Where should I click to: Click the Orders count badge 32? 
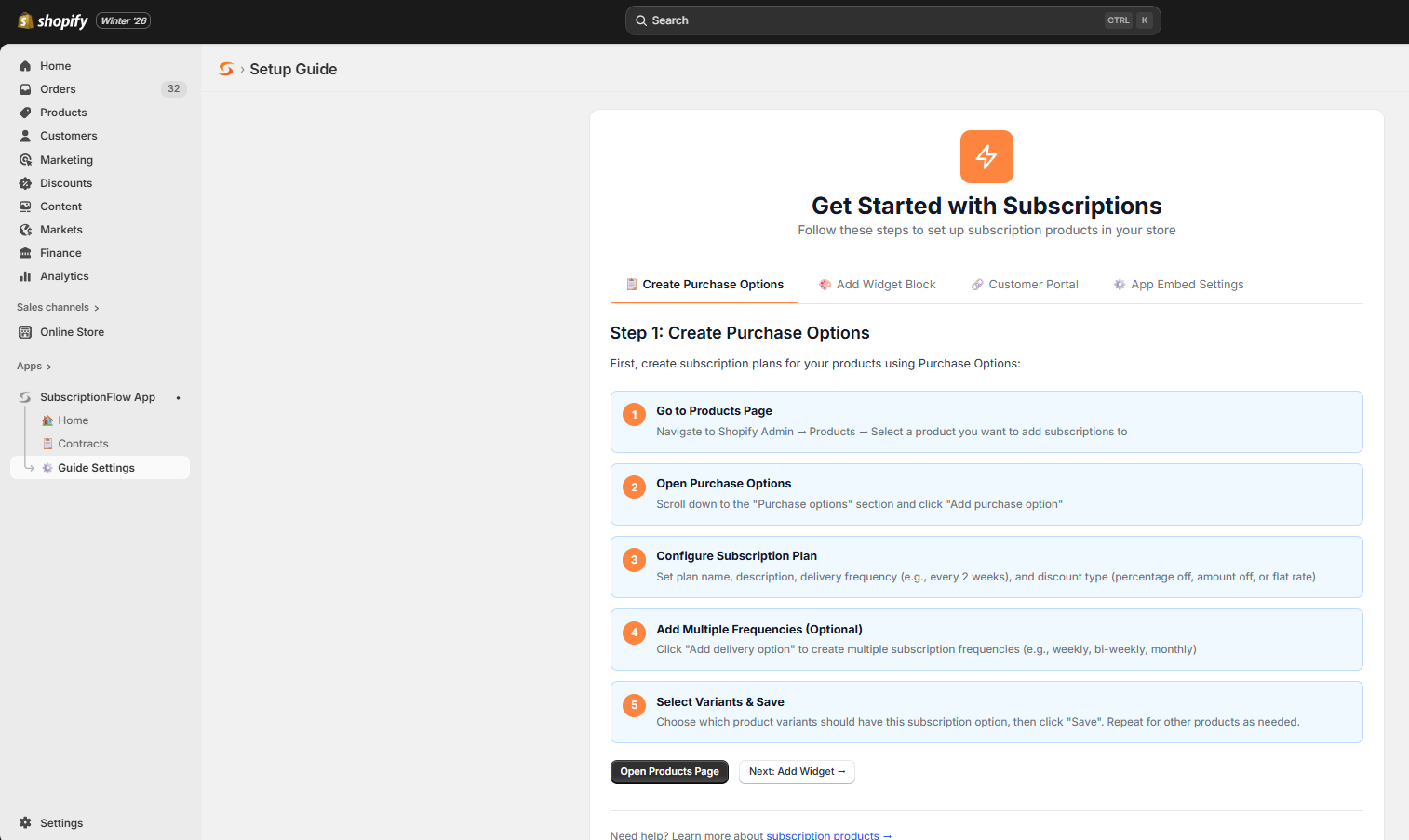[174, 89]
